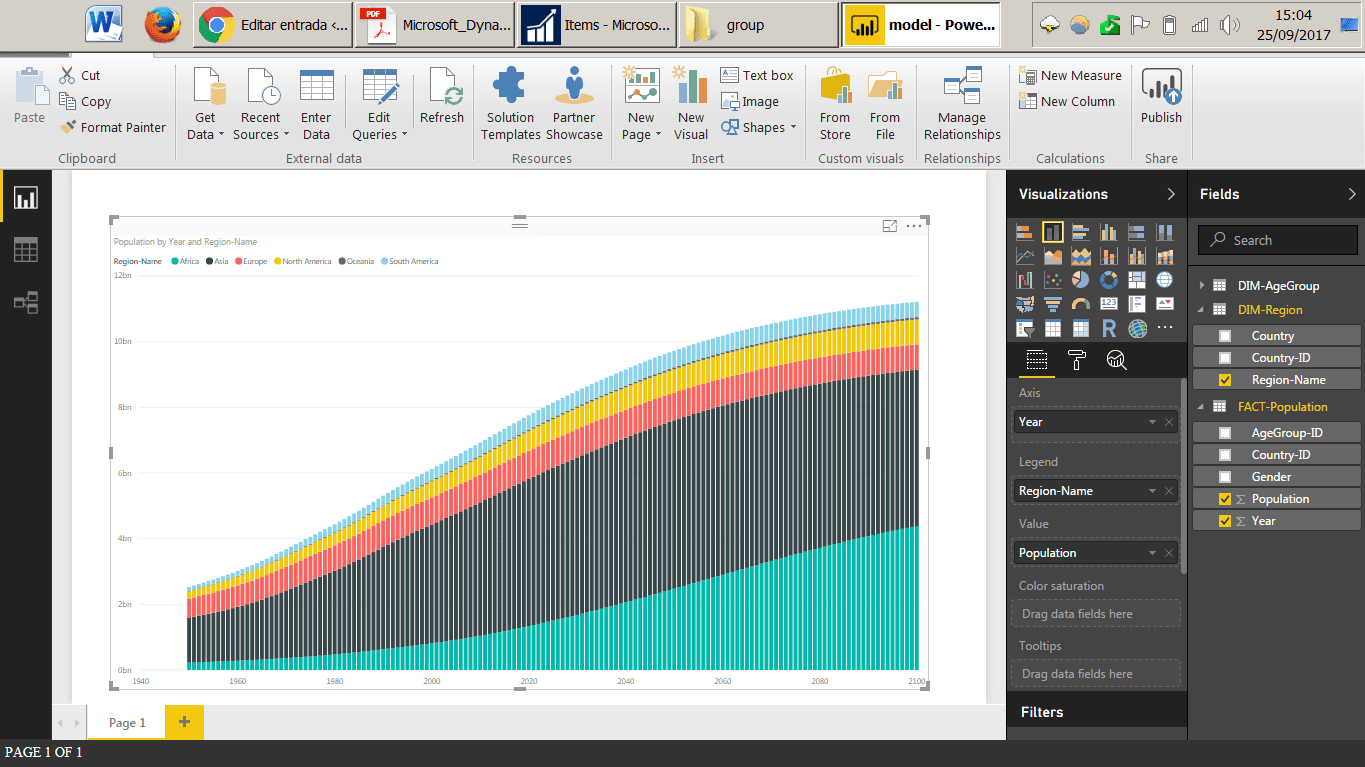Open the Get Data dropdown
The height and width of the screenshot is (767, 1365).
(205, 104)
